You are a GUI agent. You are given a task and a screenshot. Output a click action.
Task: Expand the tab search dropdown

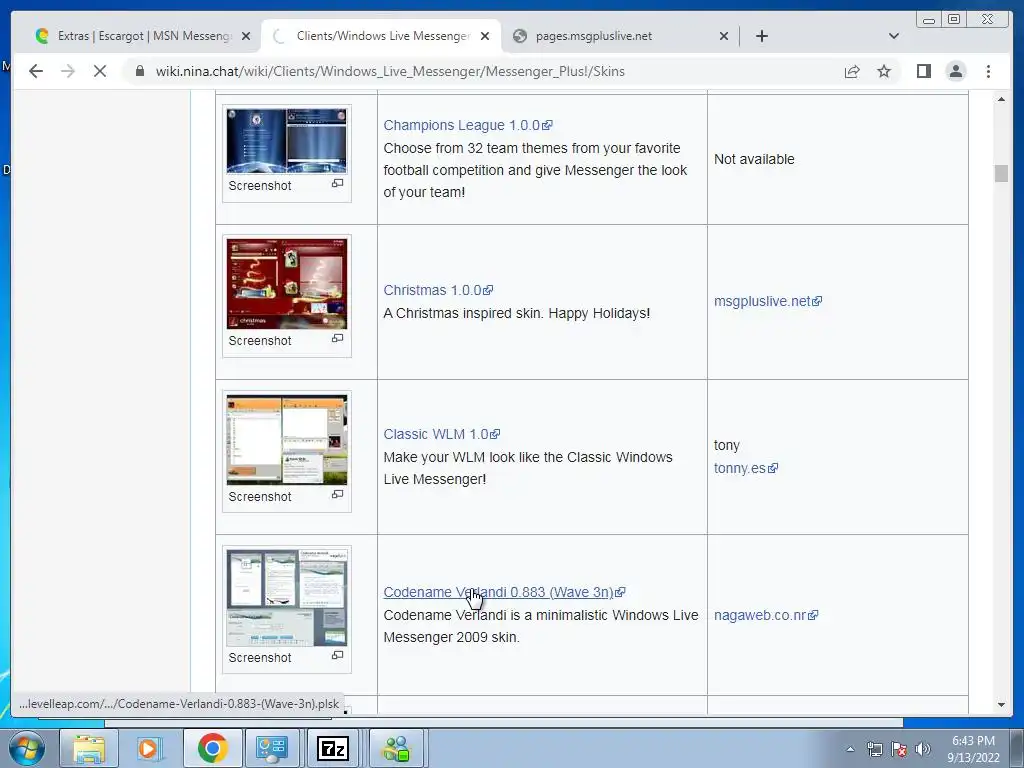tap(894, 36)
